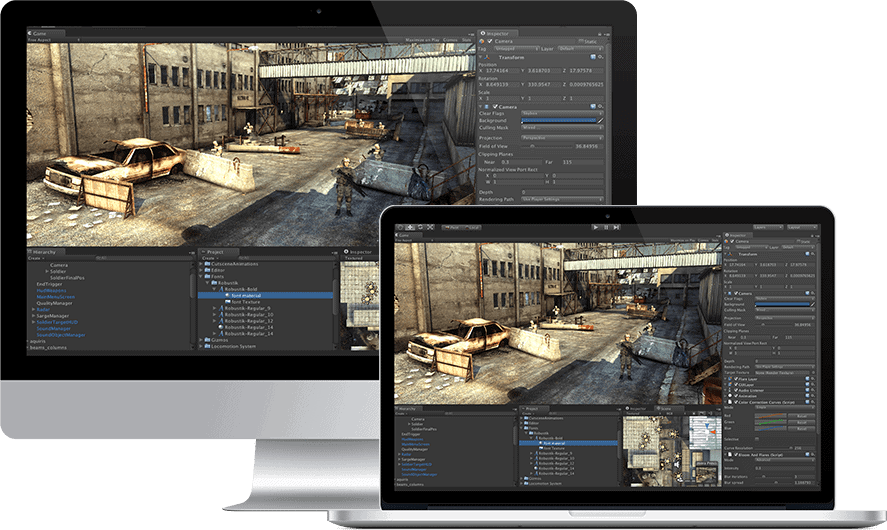Toggle the Local button on MacBook toolbar
The image size is (887, 530).
472,227
